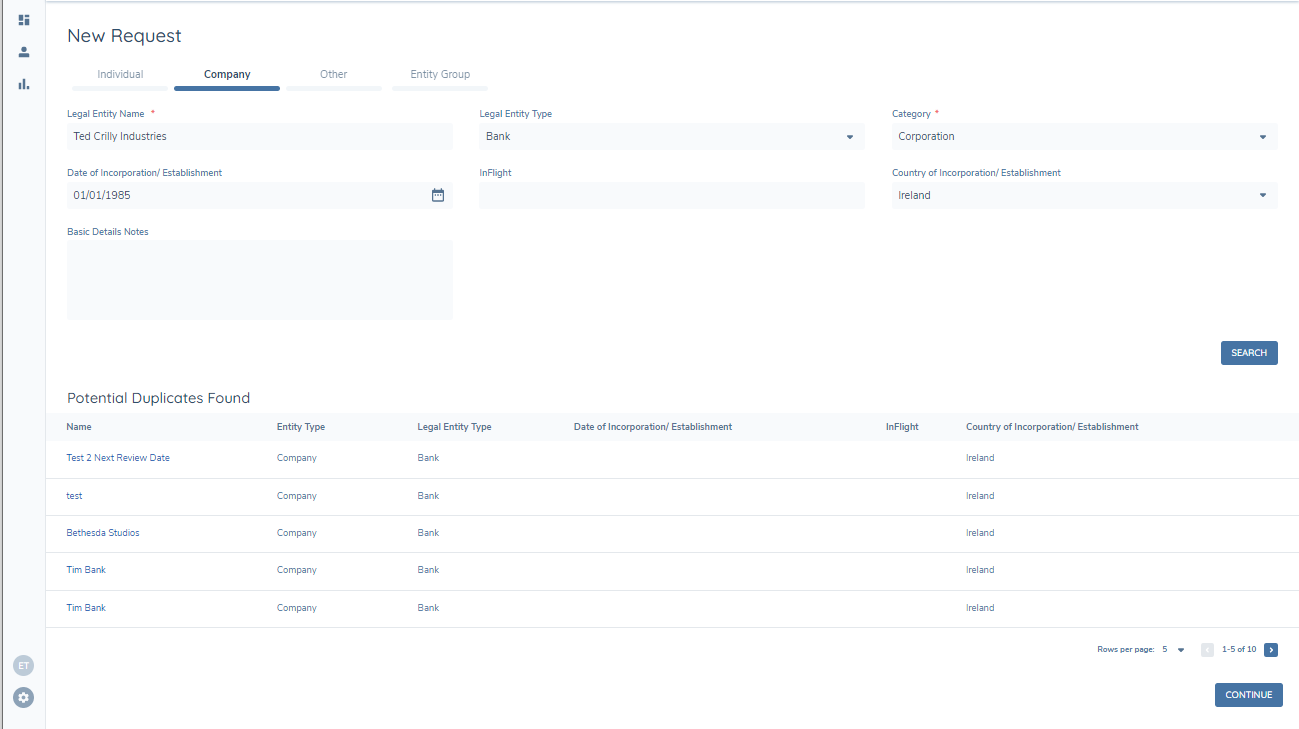Expand Country of Incorporation dropdown

click(1262, 195)
